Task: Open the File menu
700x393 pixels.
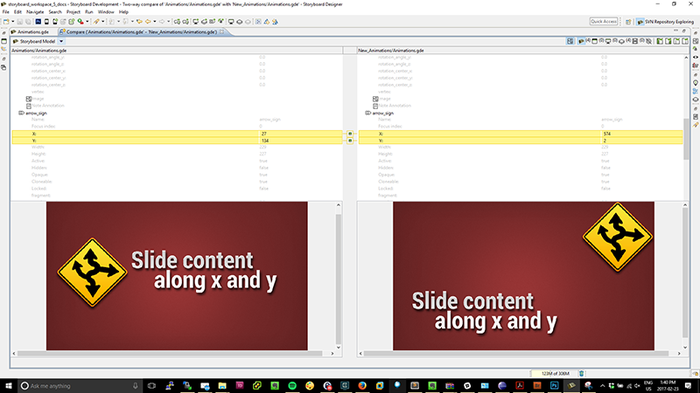Action: (6, 12)
